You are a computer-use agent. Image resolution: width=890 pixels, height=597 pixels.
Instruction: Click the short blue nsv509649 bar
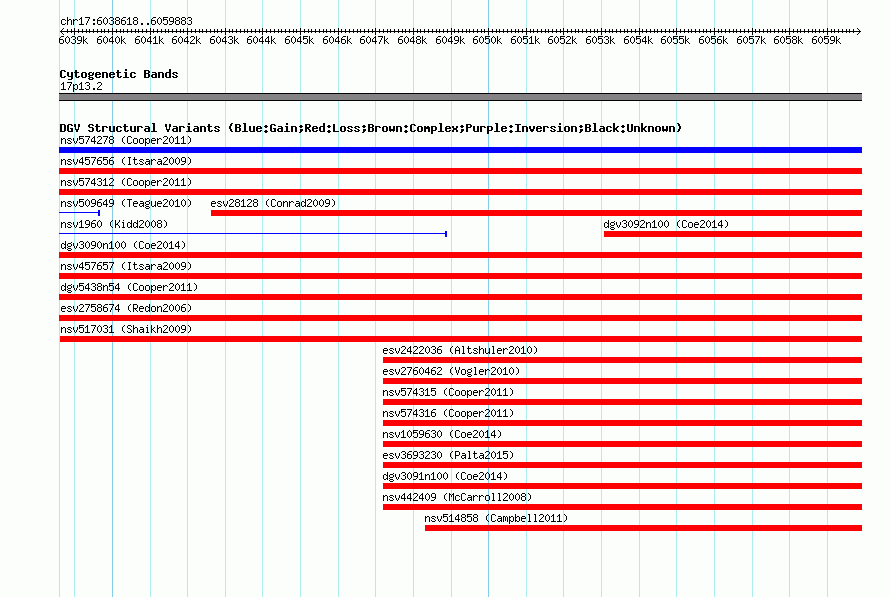80,213
